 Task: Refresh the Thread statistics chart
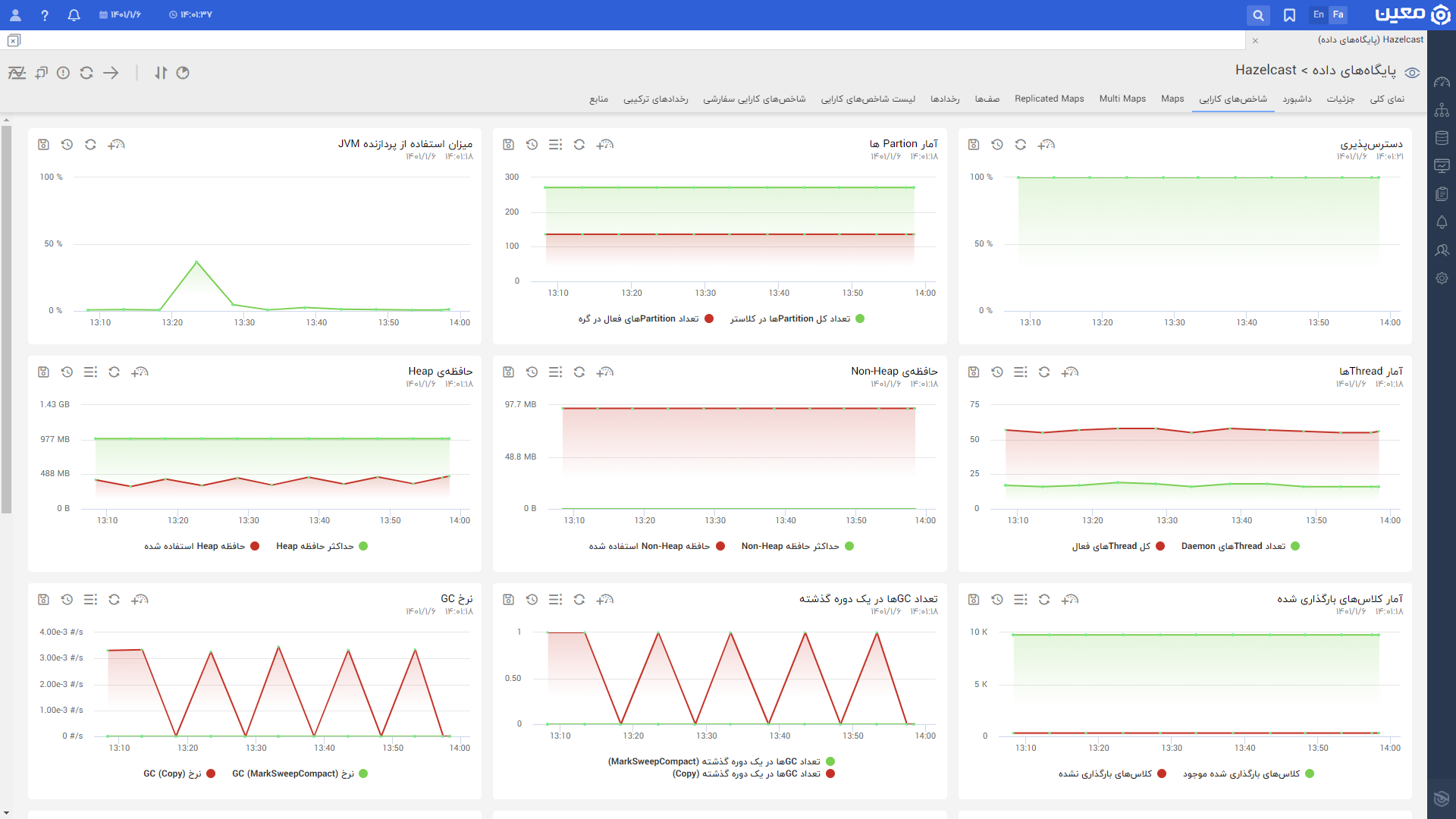point(1044,372)
